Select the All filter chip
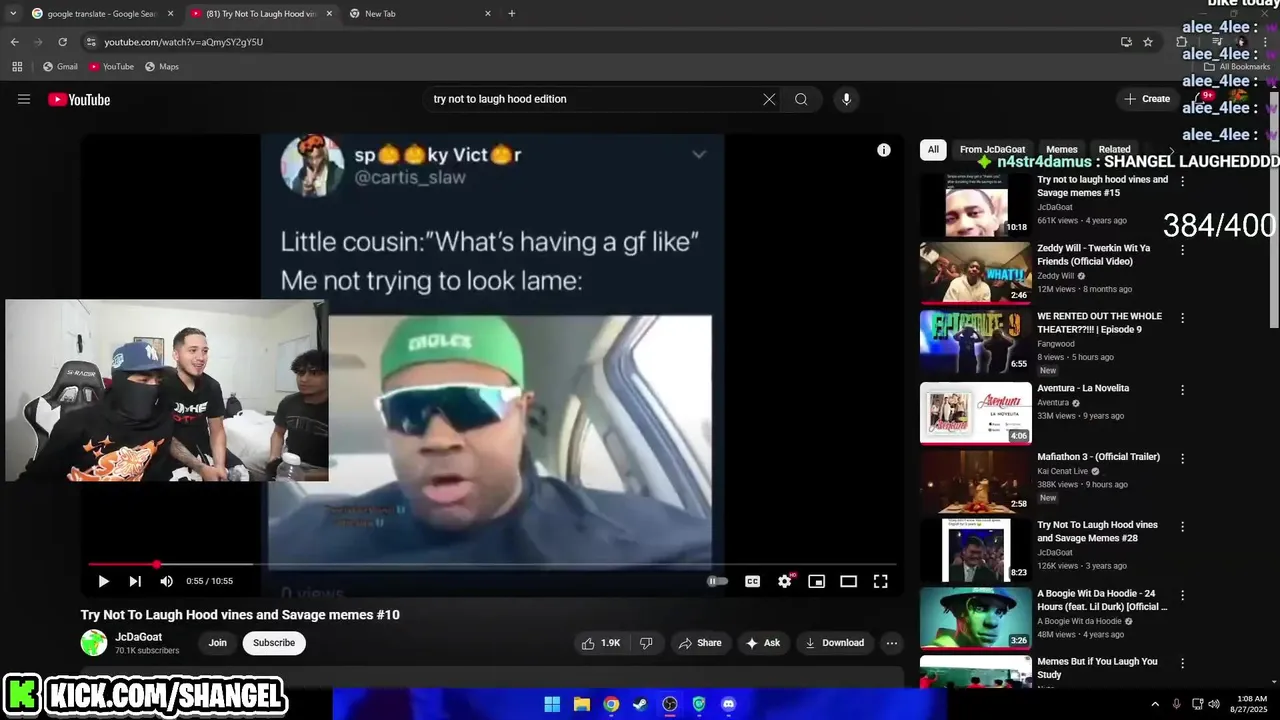Screen dimensions: 1280x720 933,150
